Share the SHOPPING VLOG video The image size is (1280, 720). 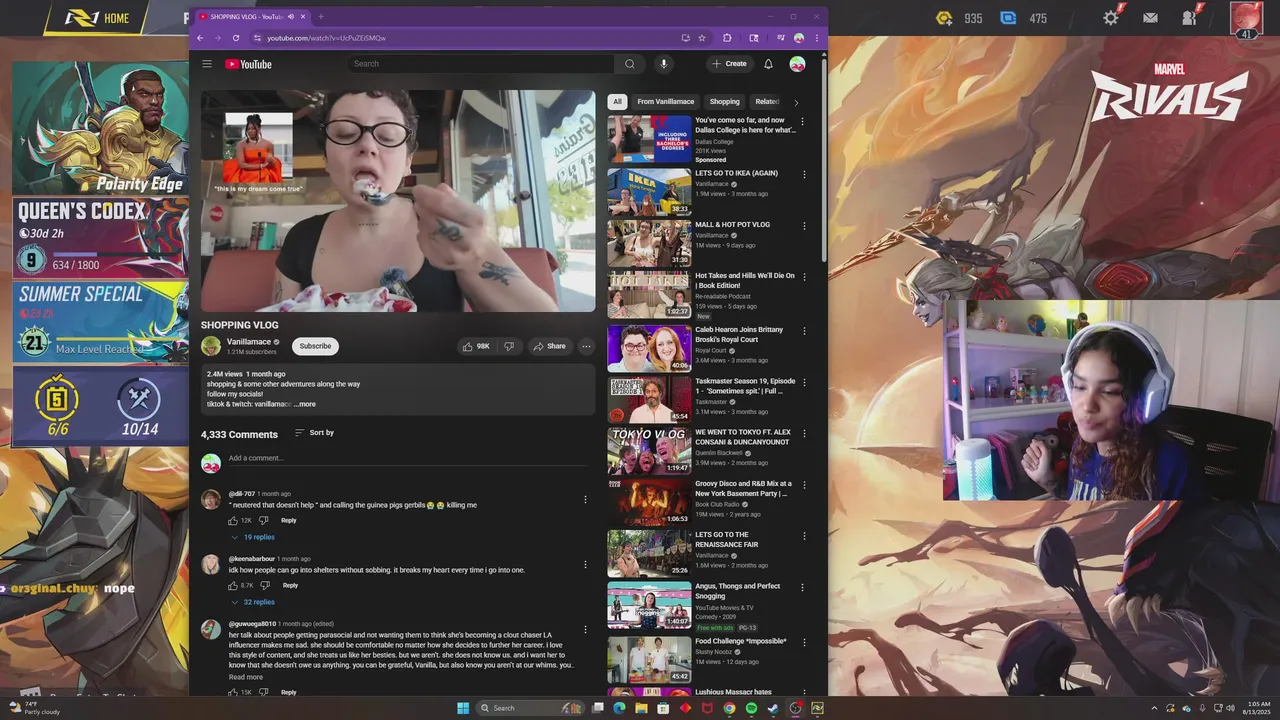[x=549, y=346]
